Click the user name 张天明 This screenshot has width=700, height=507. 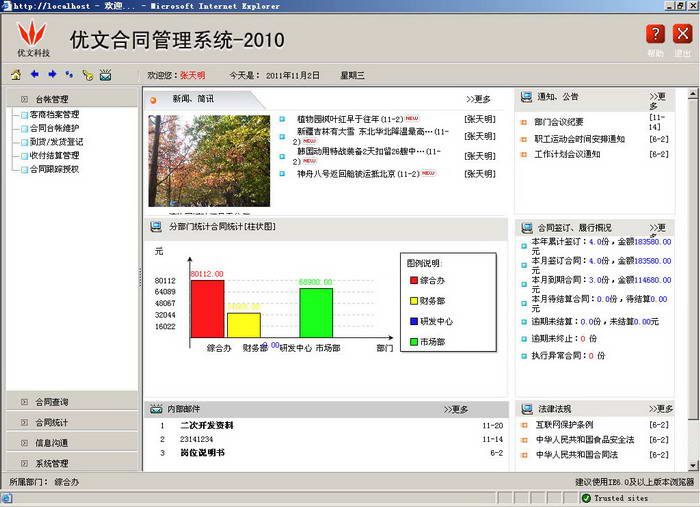(192, 75)
